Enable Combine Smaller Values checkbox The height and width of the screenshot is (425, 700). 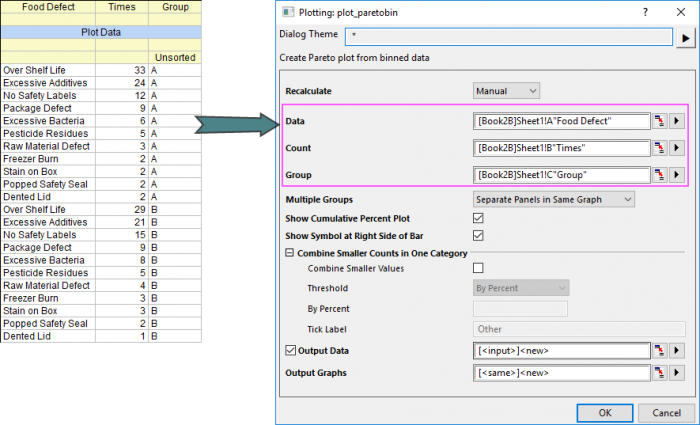coord(478,268)
